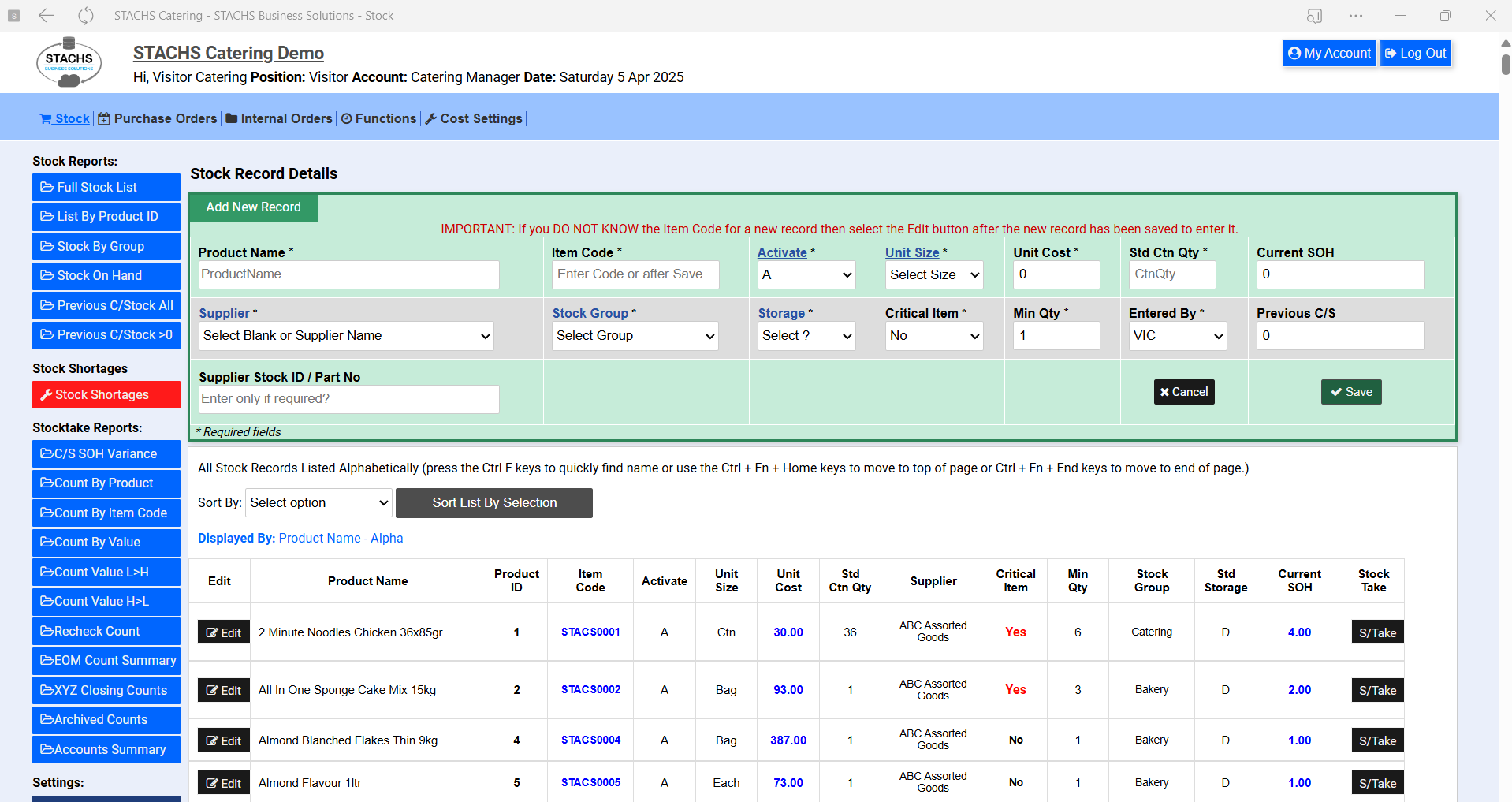
Task: Open Count By Value report
Action: pyautogui.click(x=106, y=542)
